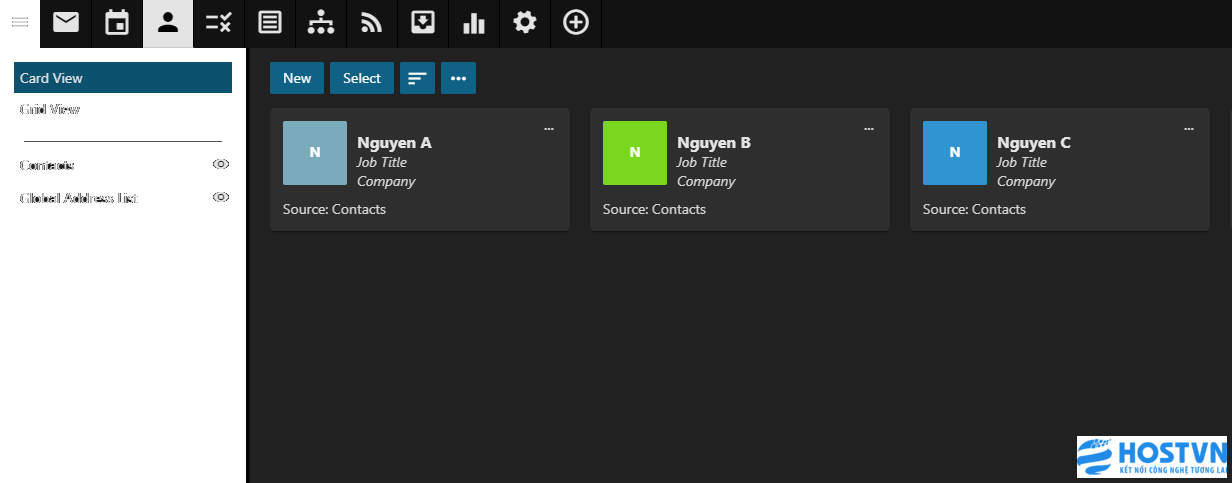Open Nguyen A card options menu
1232x483 pixels.
pyautogui.click(x=548, y=129)
